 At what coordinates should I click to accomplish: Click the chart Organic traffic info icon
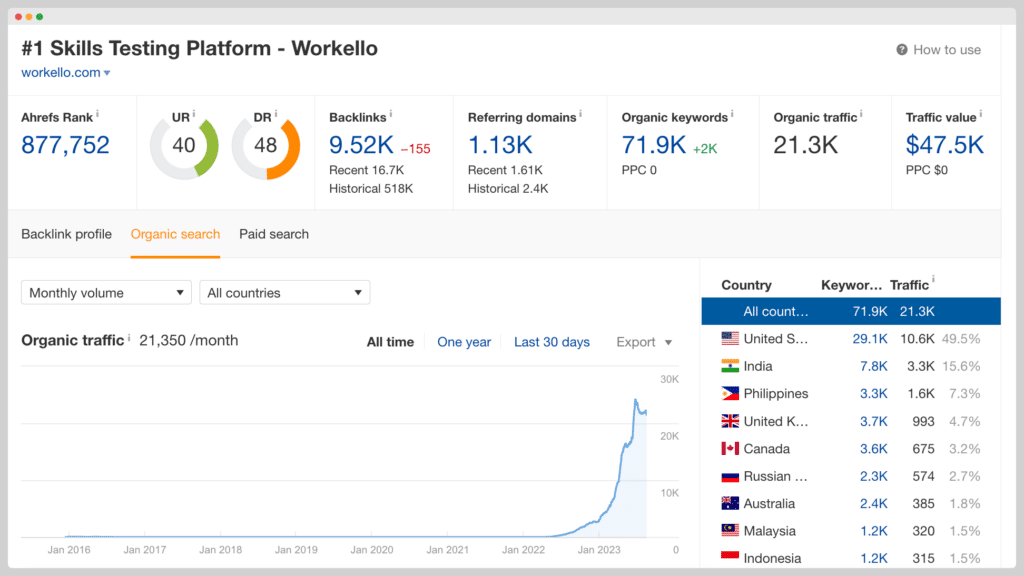[129, 338]
